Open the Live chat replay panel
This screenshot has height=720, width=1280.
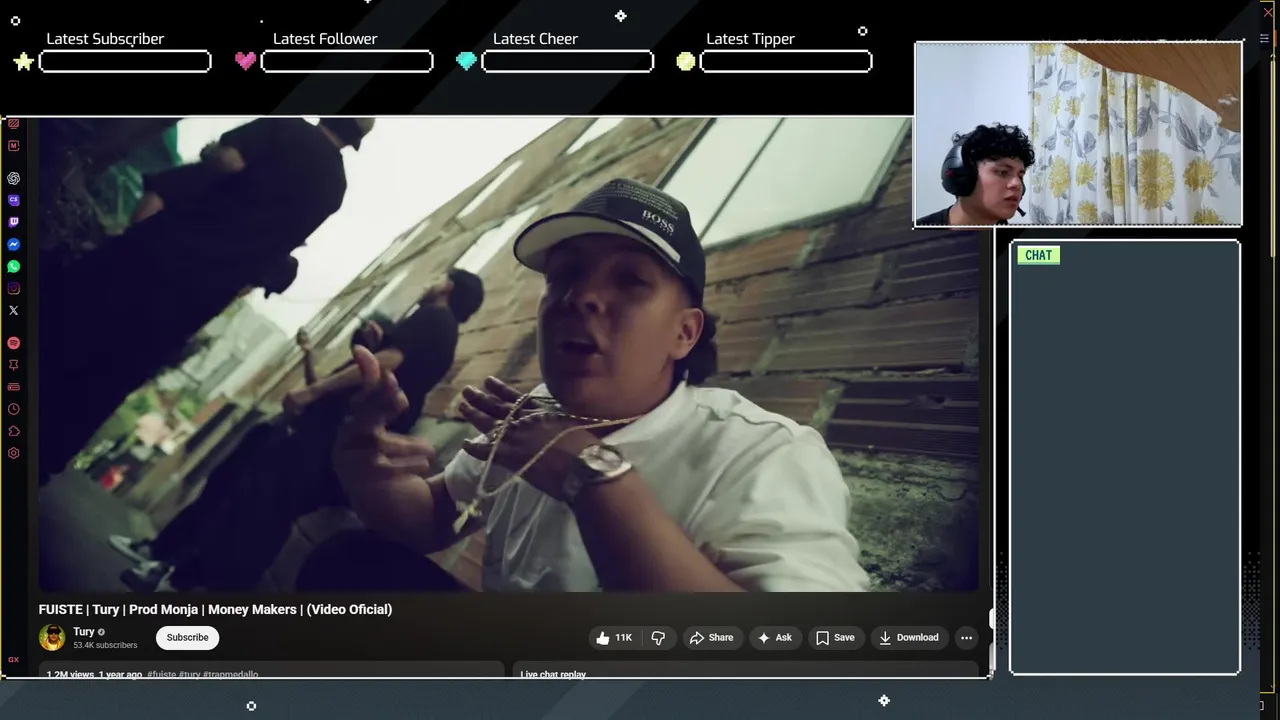tap(745, 670)
